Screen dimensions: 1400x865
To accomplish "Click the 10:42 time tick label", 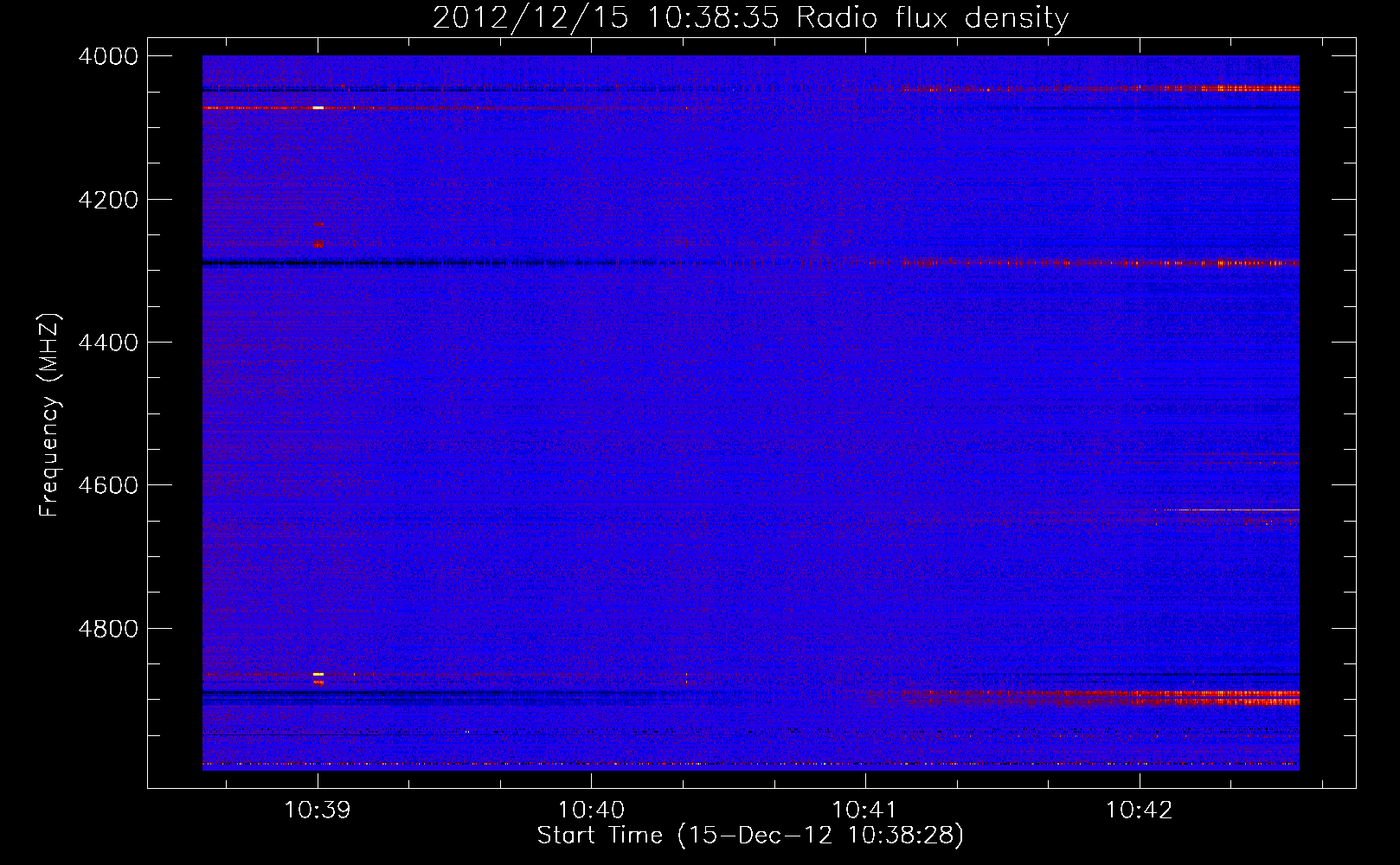I will coord(1140,810).
